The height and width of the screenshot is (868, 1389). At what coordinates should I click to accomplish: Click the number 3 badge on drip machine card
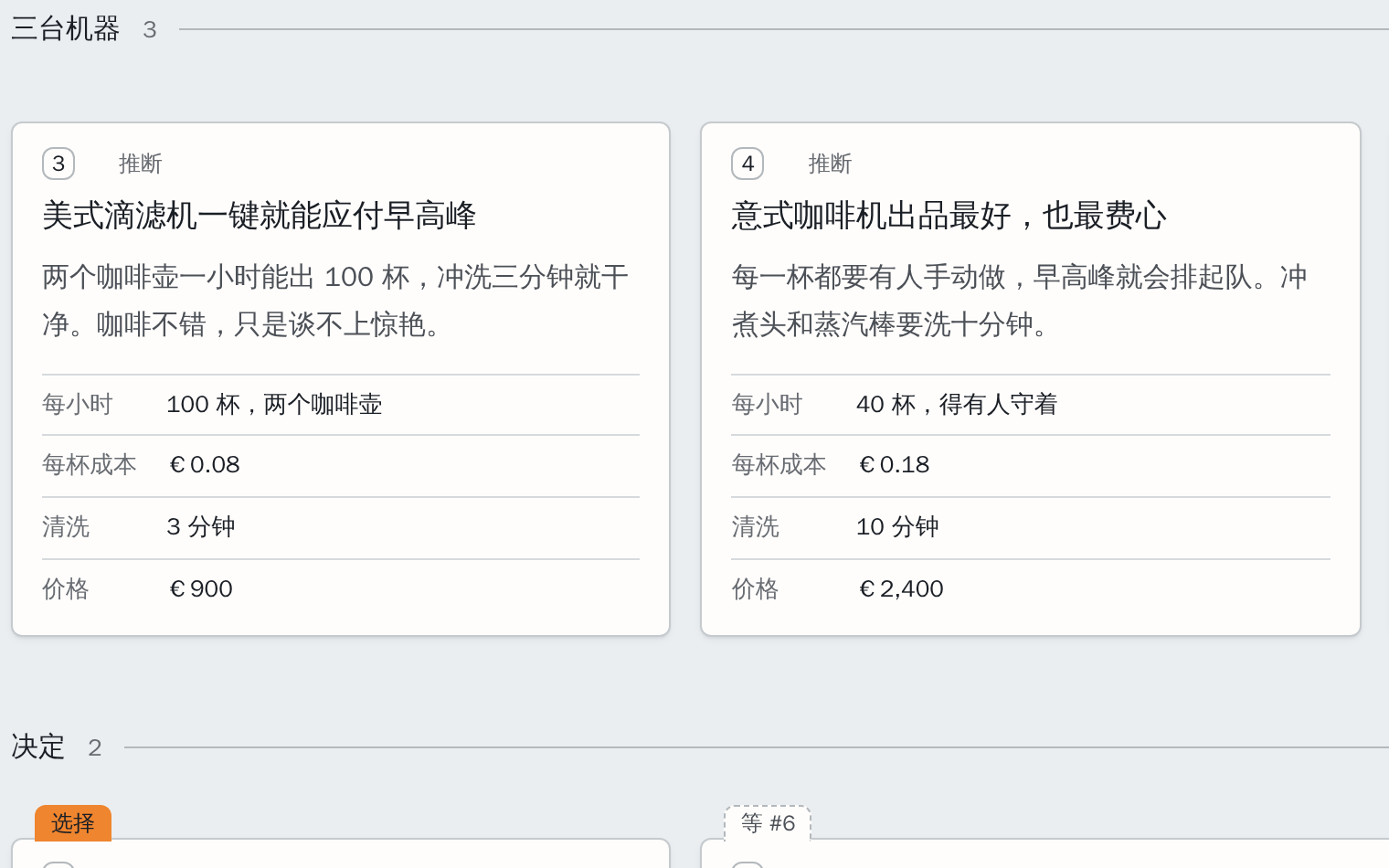58,164
